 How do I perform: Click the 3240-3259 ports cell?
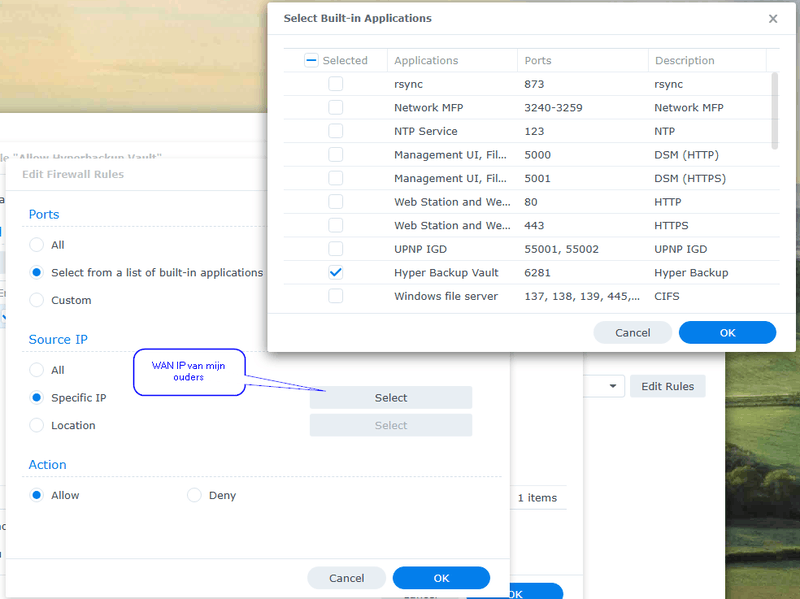click(x=553, y=107)
